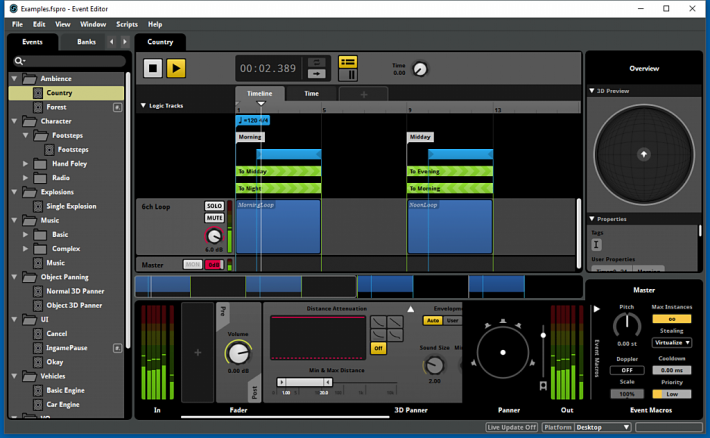Click the pause-shaped icon below list view
The width and height of the screenshot is (710, 438).
coord(348,75)
